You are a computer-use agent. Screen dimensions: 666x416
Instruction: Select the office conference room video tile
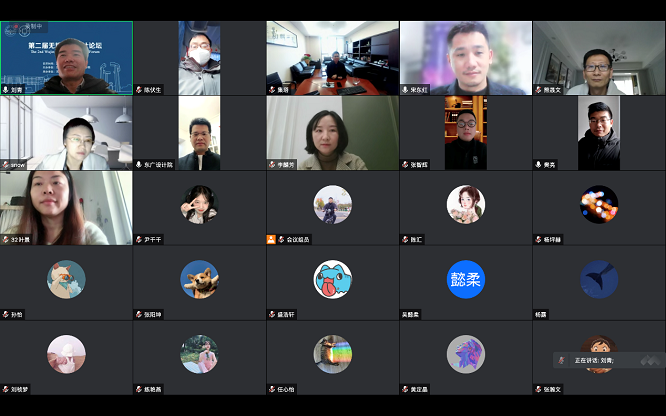tap(333, 58)
